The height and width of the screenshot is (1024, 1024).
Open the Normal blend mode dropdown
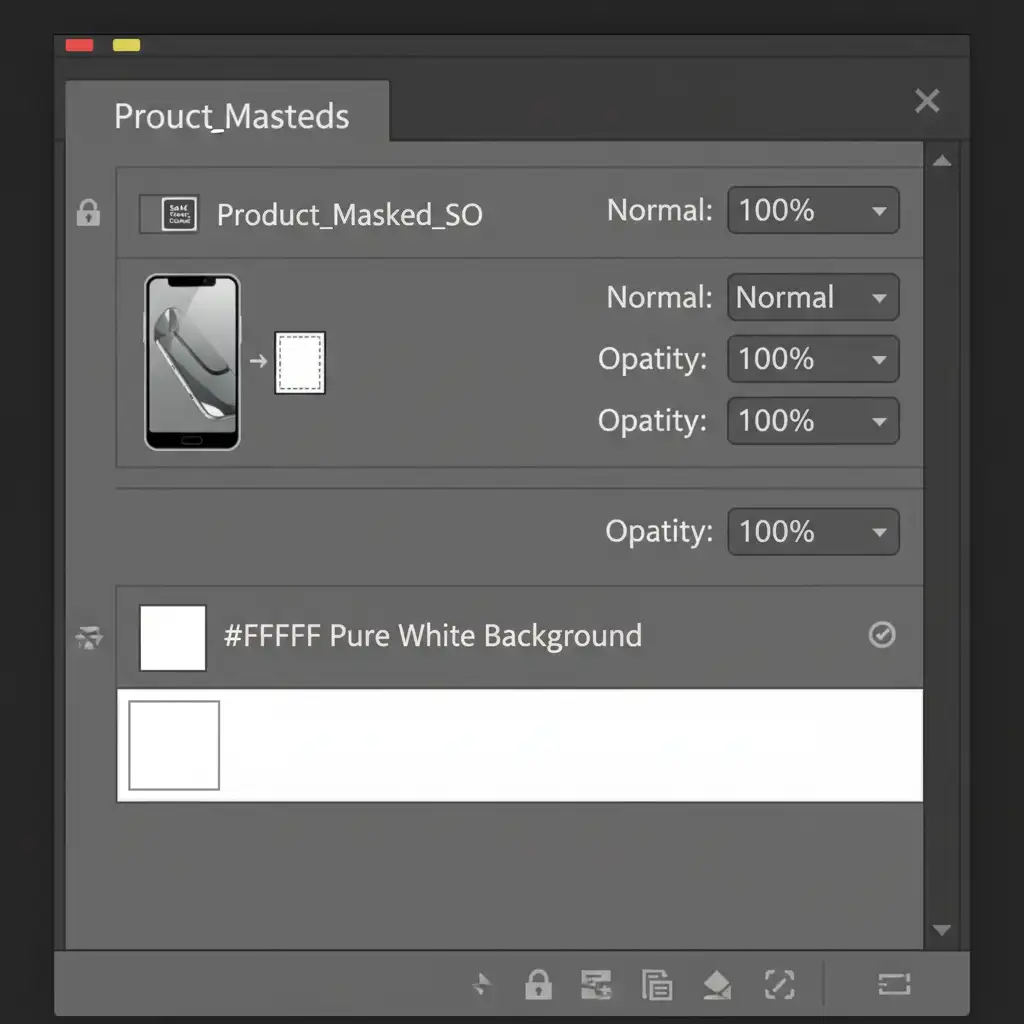tap(812, 298)
